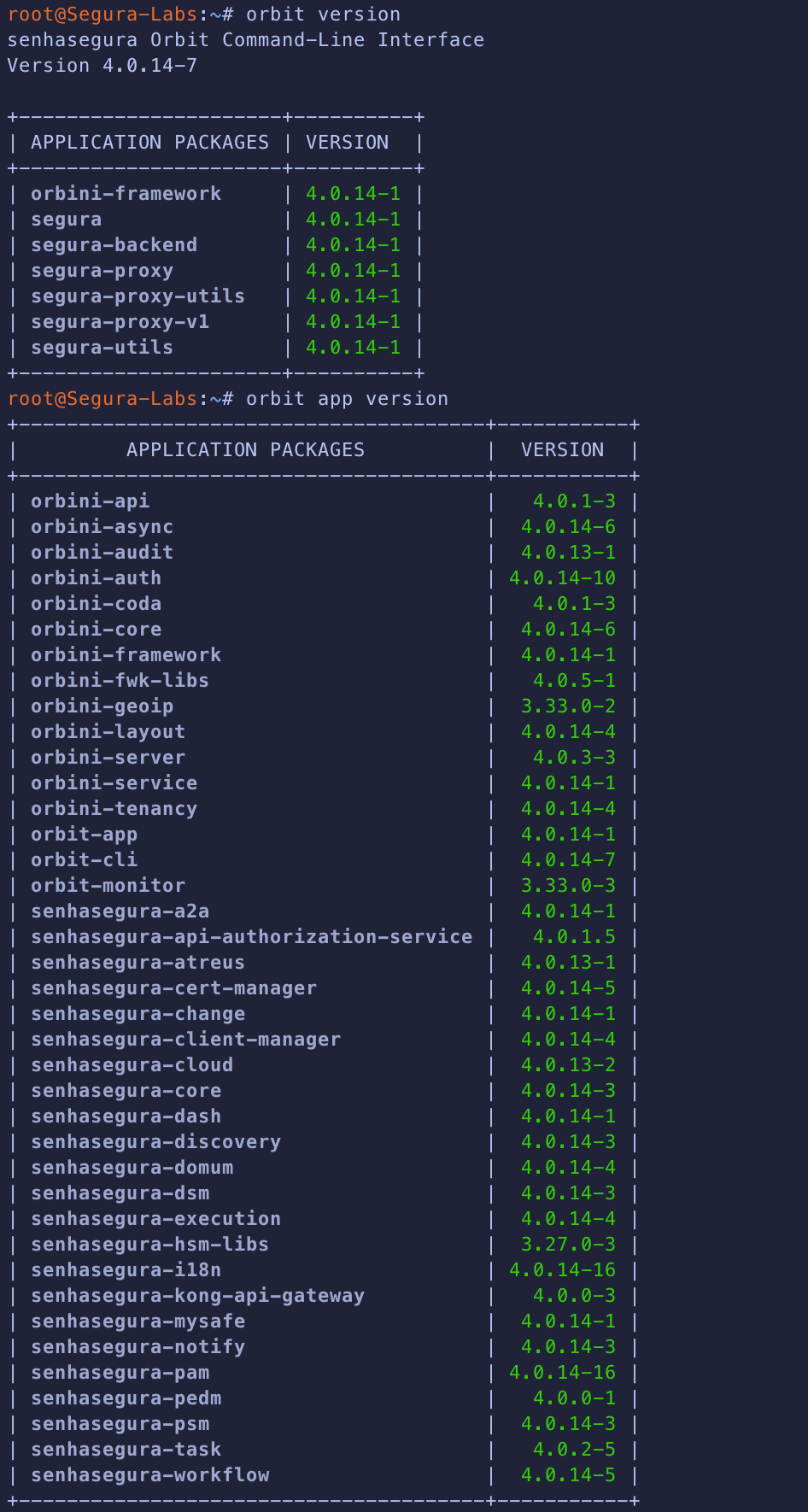Viewport: 808px width, 1512px height.
Task: Click the senhasegura-i18n package name
Action: 126,1270
